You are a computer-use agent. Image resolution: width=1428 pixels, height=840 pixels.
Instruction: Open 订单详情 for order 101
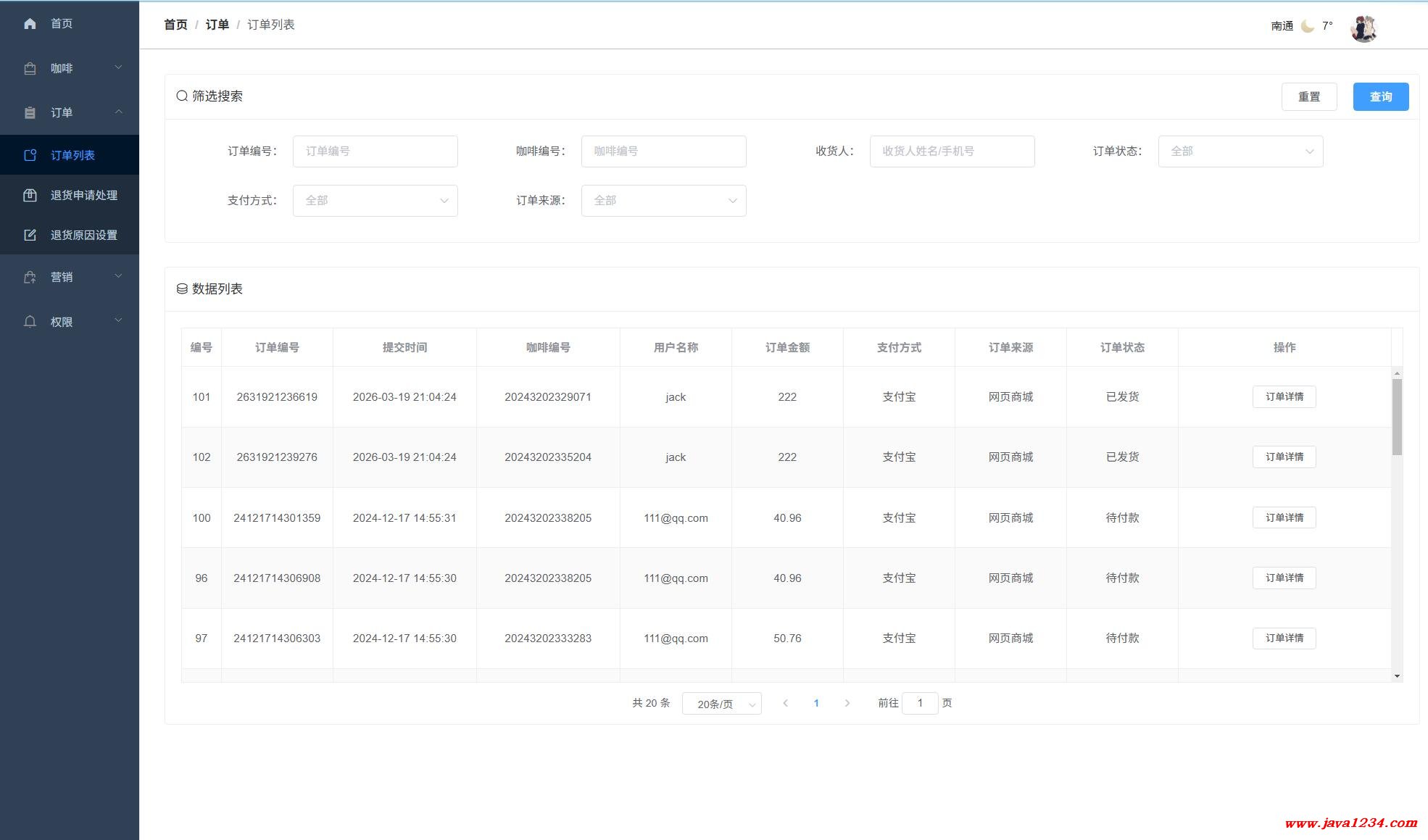[x=1284, y=396]
